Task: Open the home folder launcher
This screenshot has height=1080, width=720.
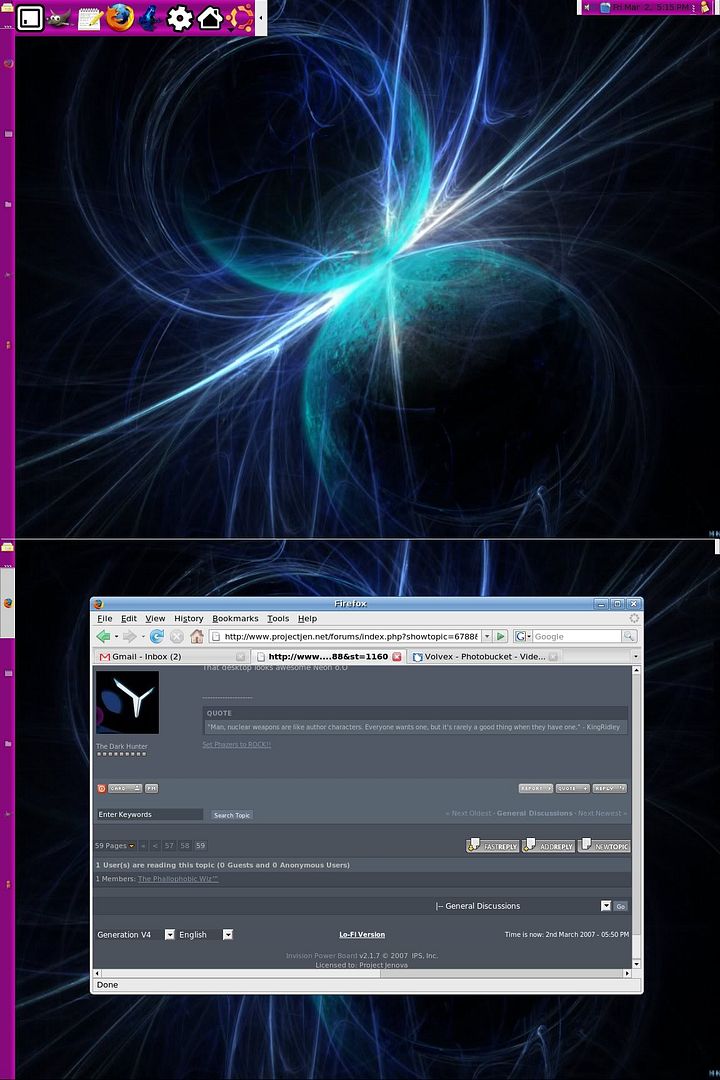Action: [209, 17]
